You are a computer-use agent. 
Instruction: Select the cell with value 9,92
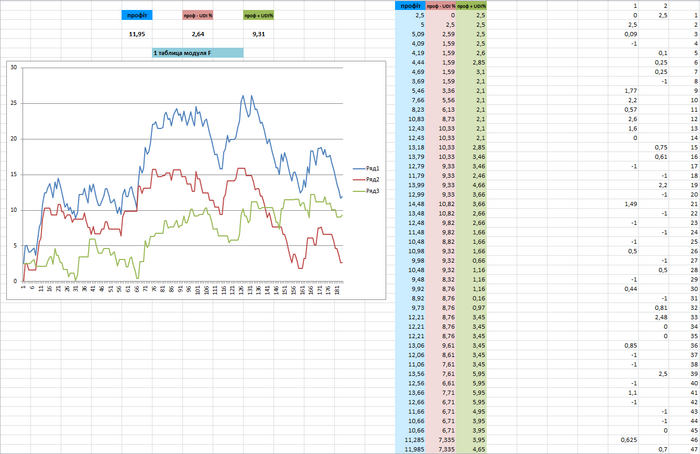click(410, 289)
